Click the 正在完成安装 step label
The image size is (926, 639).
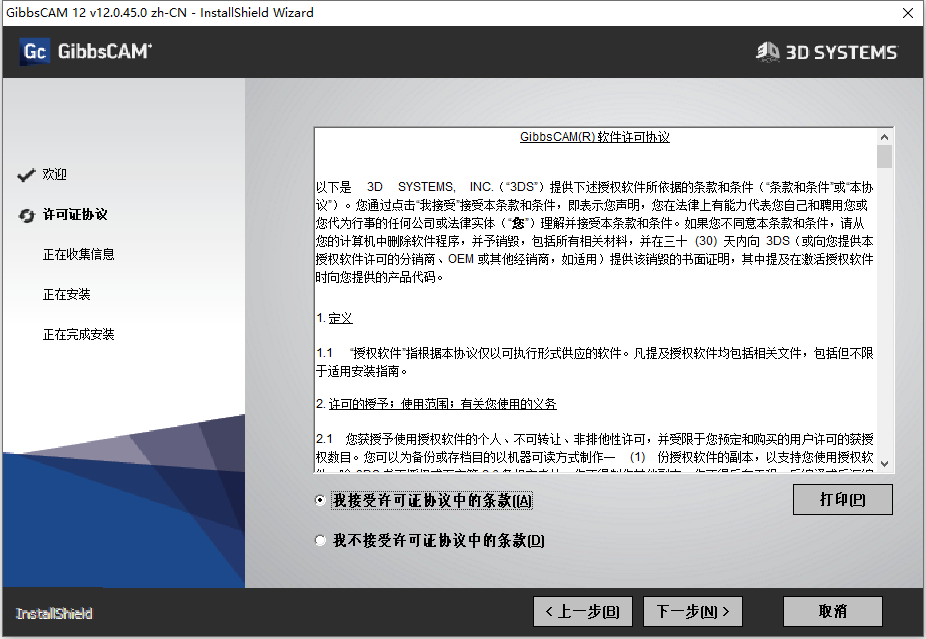[x=79, y=335]
